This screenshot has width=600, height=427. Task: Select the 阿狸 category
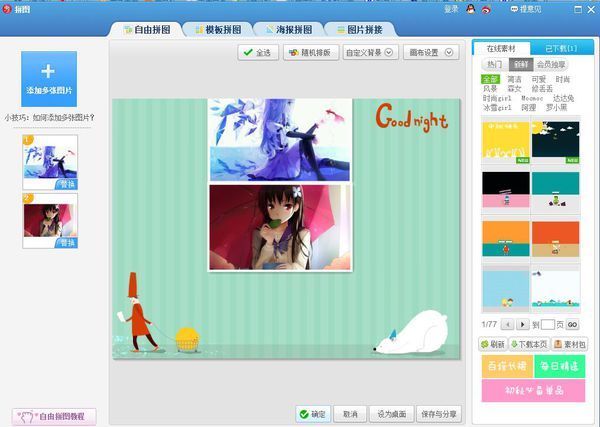529,108
